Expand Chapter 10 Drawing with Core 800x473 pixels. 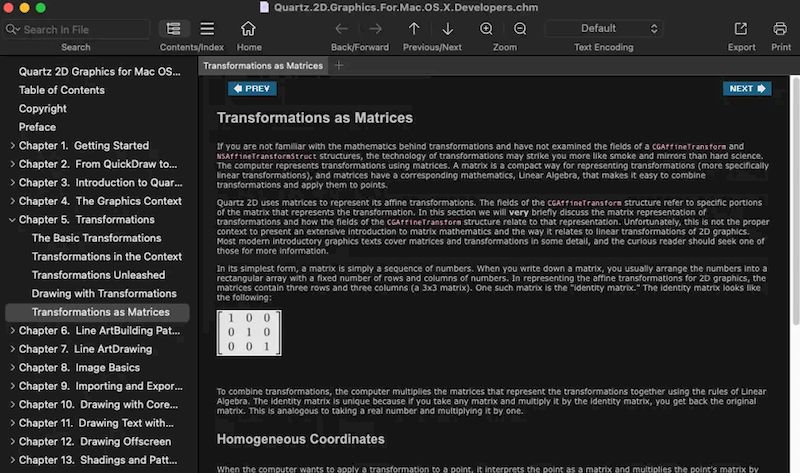[12, 404]
